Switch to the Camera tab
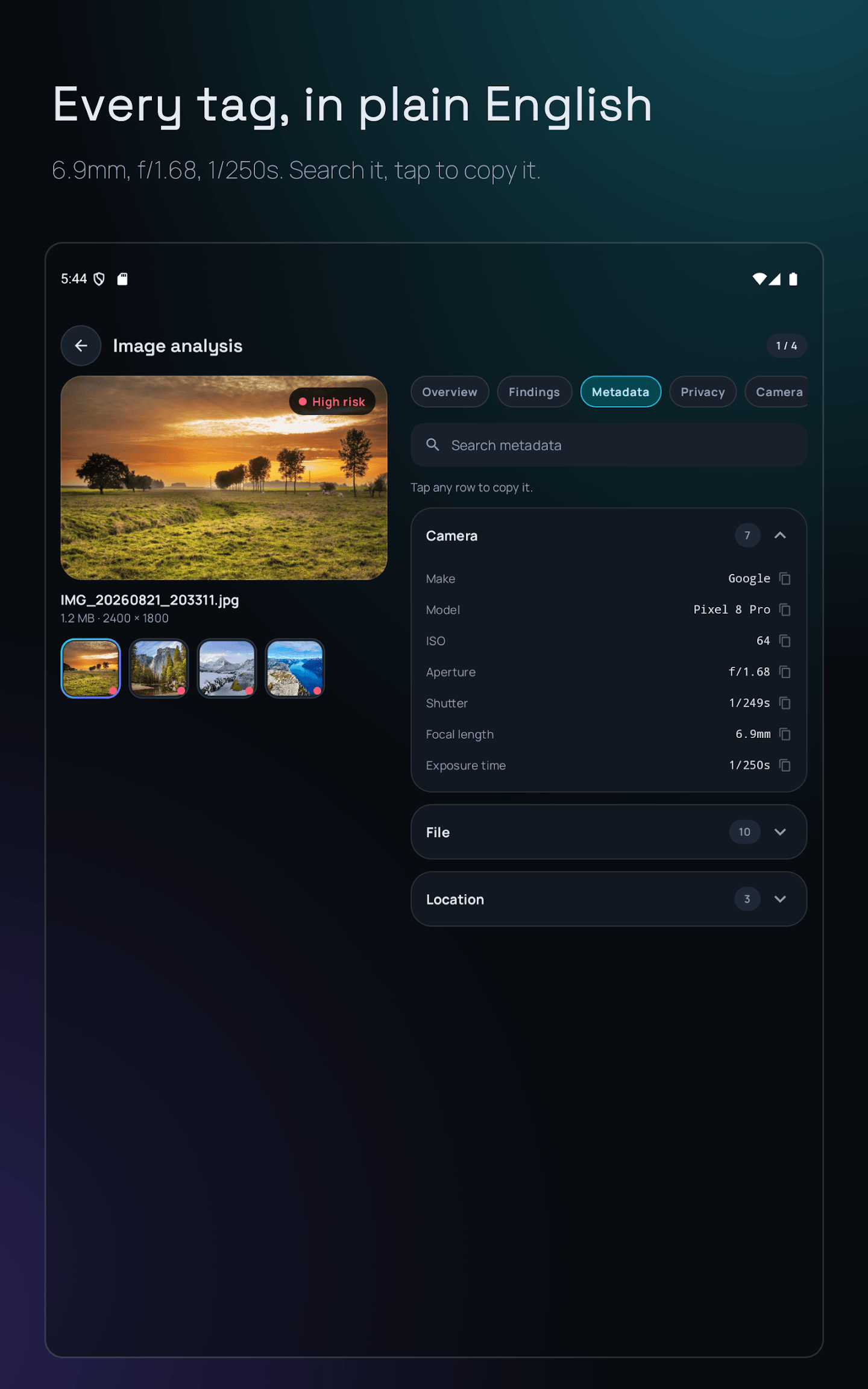868x1389 pixels. pos(777,392)
